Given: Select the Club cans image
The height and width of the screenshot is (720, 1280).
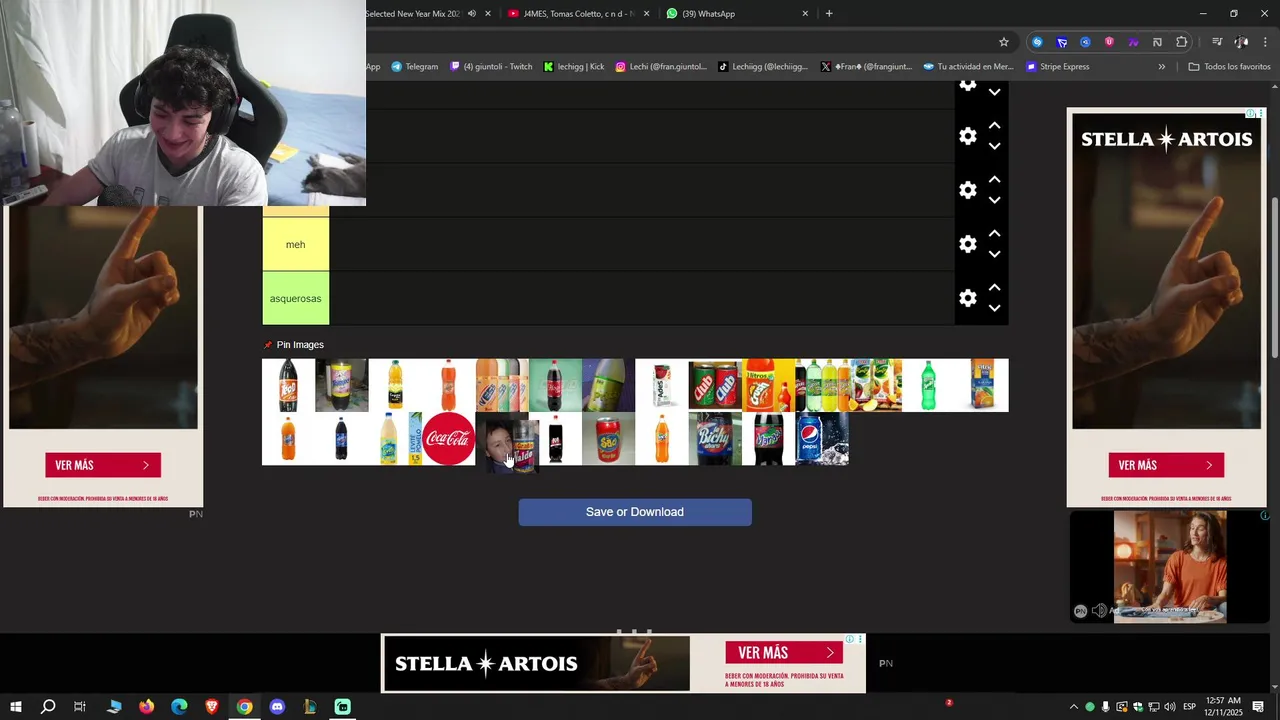Looking at the screenshot, I should 715,385.
